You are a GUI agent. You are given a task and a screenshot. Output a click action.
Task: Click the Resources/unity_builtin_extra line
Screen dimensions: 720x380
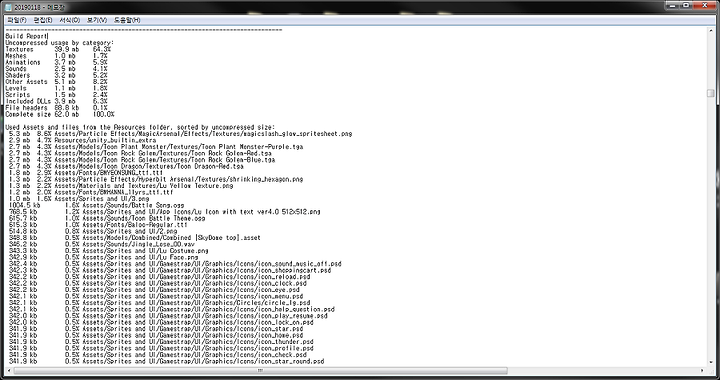tap(83, 140)
